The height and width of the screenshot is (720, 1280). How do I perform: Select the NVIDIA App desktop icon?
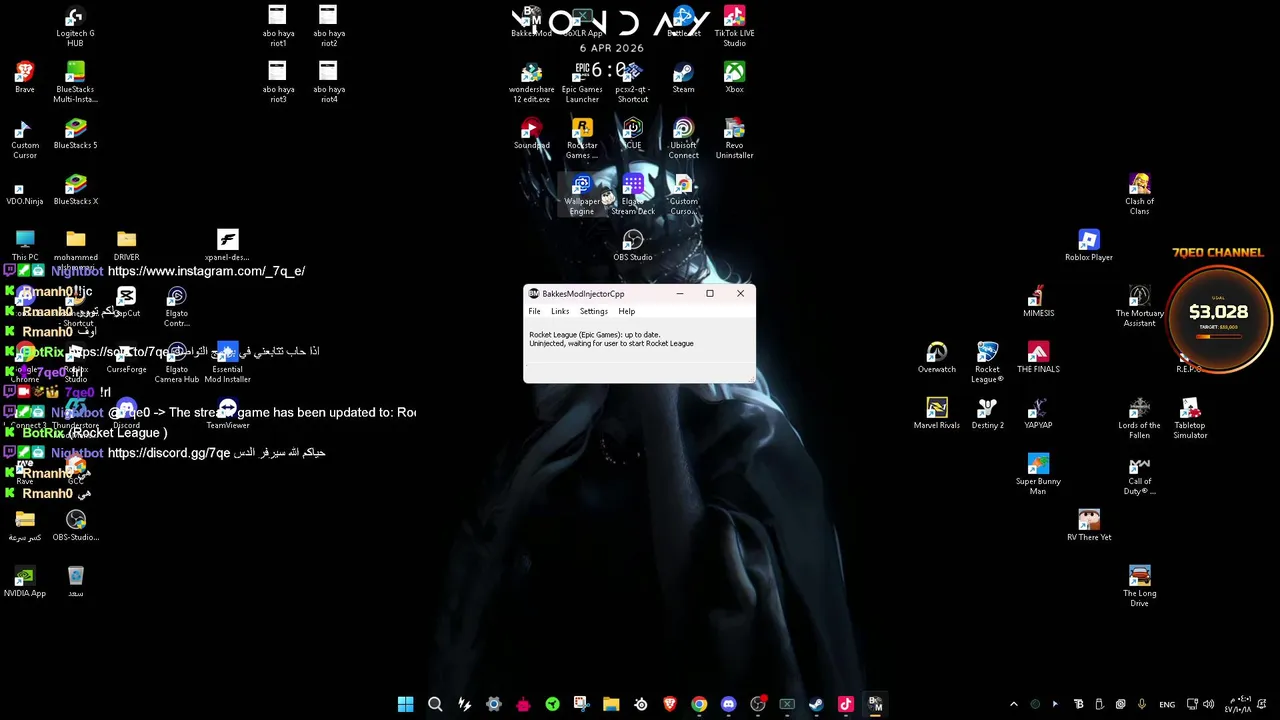coord(25,582)
